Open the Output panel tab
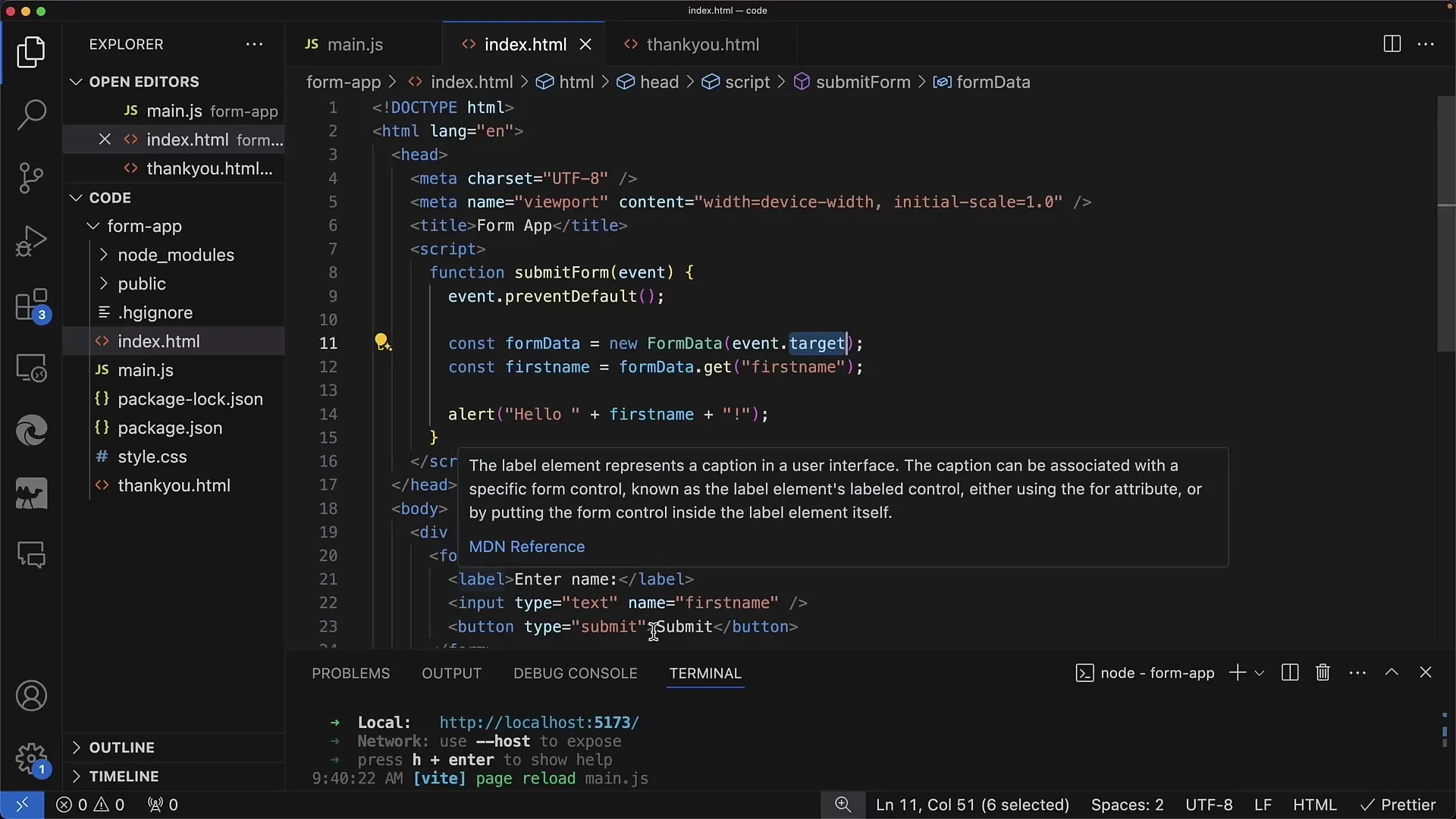The height and width of the screenshot is (819, 1456). (x=451, y=673)
